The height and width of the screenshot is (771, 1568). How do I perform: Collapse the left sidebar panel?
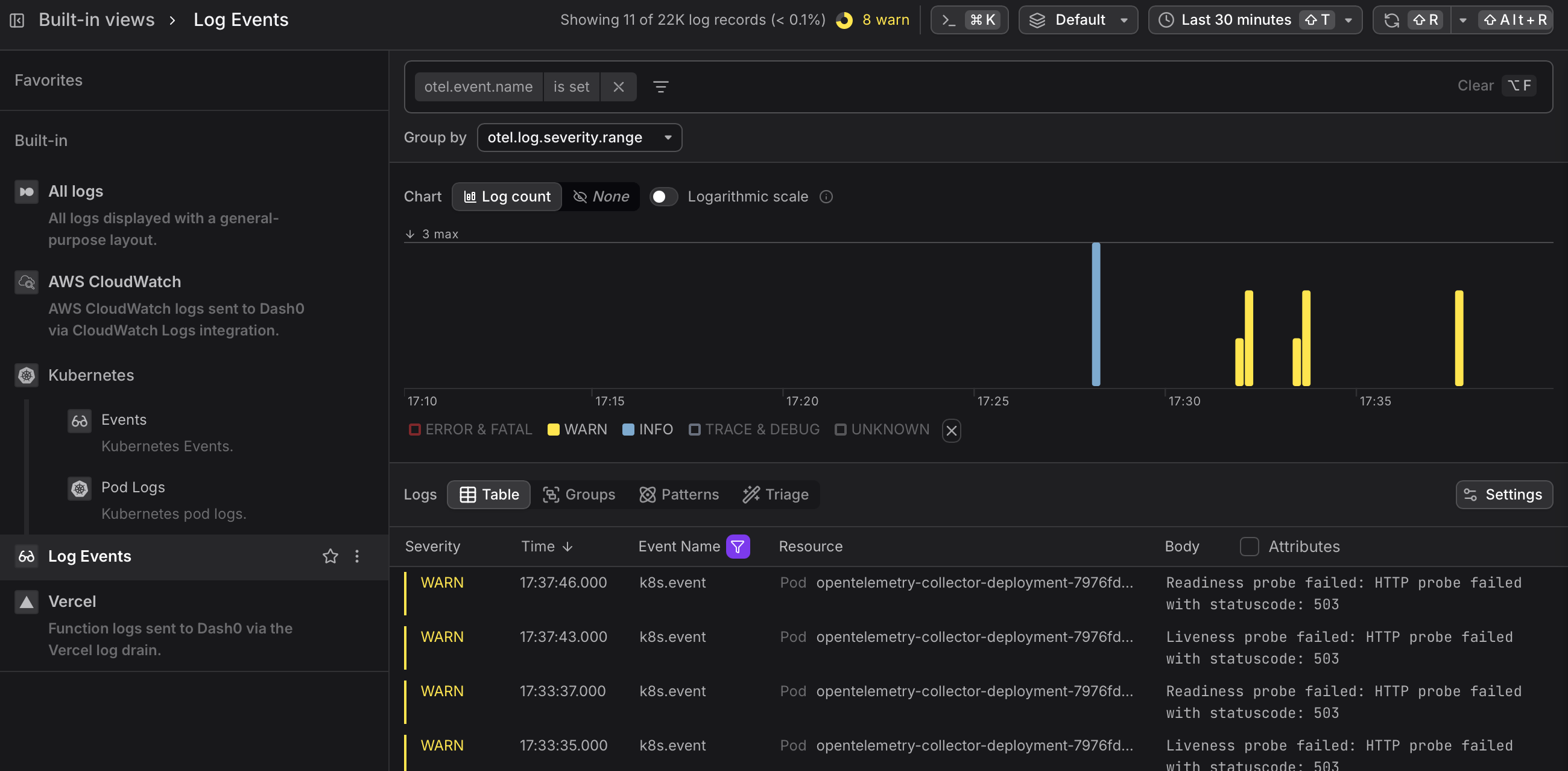[x=16, y=19]
